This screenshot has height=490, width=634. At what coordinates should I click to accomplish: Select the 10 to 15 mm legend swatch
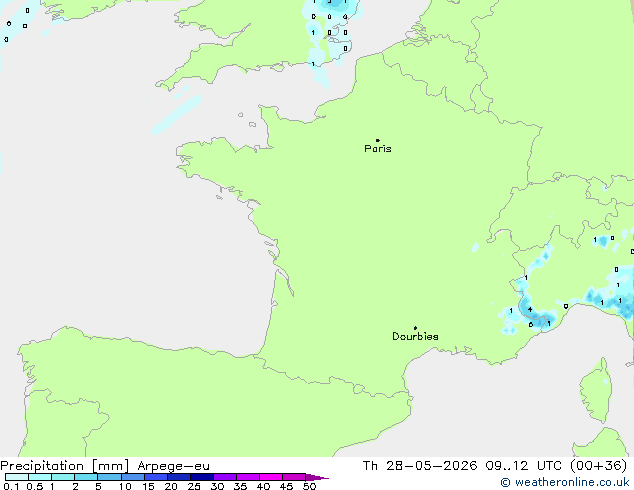point(133,477)
